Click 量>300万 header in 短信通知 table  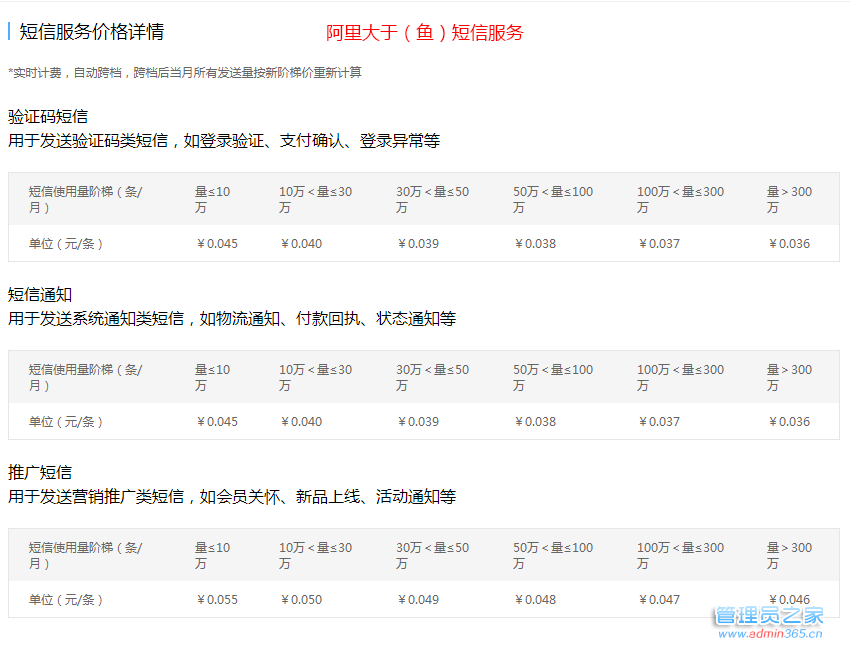pyautogui.click(x=789, y=377)
